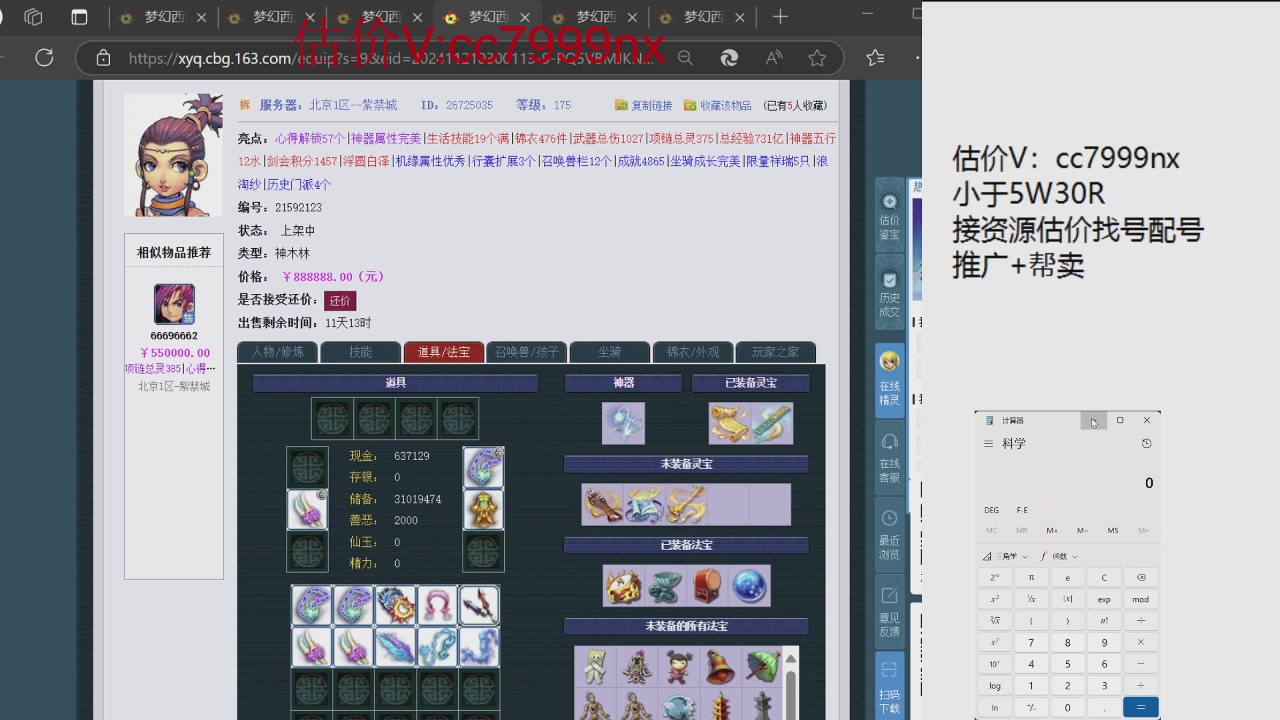The height and width of the screenshot is (720, 1280).
Task: Expand the 函数 dropdown in calculator
Action: click(1059, 556)
